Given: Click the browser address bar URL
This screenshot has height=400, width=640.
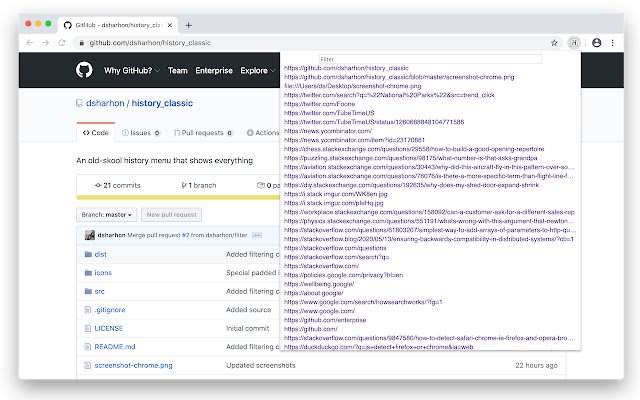Looking at the screenshot, I should [x=150, y=43].
